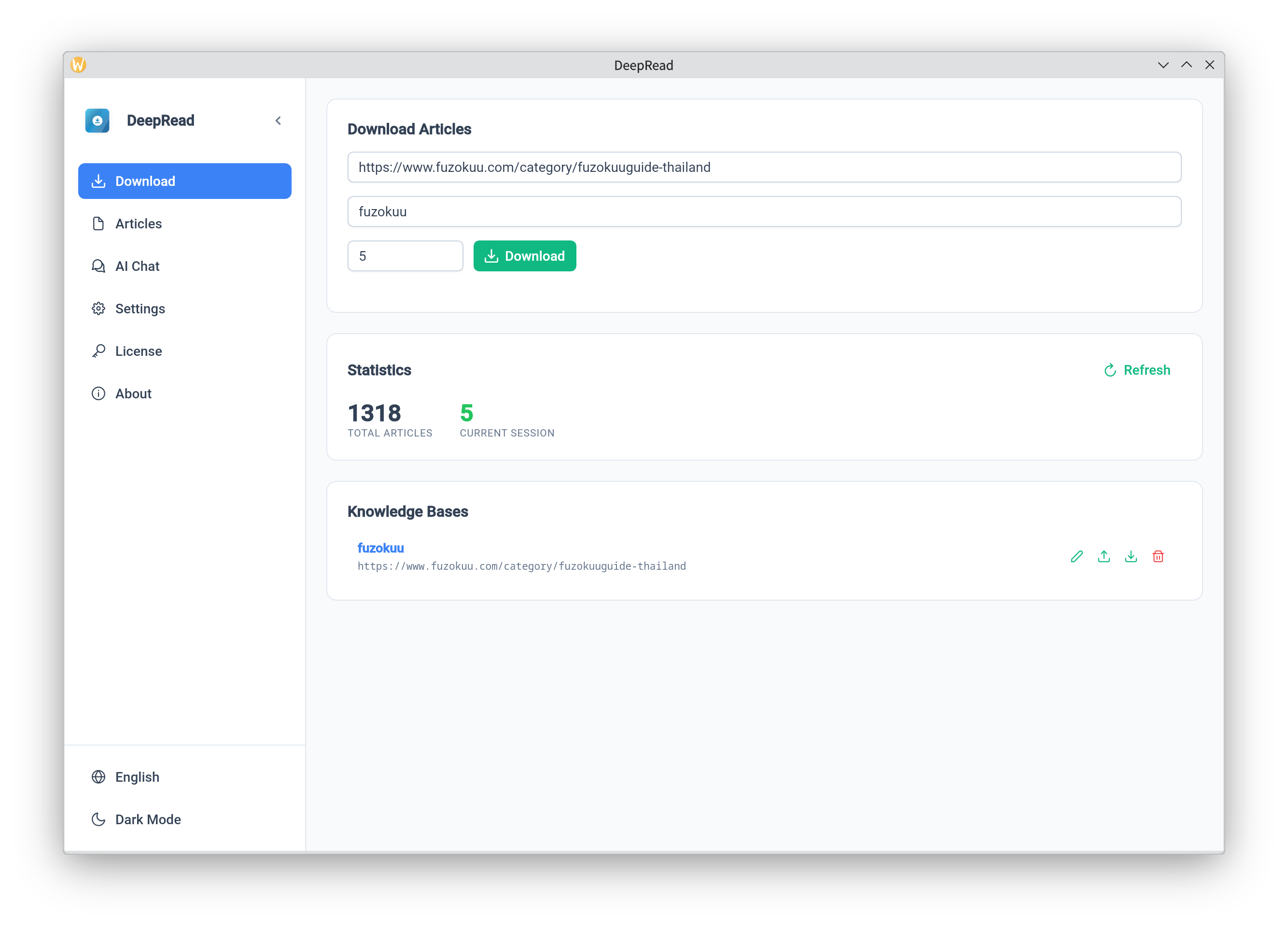Click the globe icon next to English
This screenshot has width=1288, height=929.
click(x=98, y=777)
